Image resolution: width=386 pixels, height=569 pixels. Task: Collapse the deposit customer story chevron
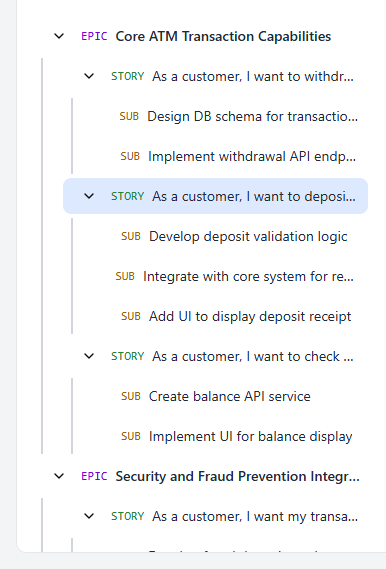89,196
